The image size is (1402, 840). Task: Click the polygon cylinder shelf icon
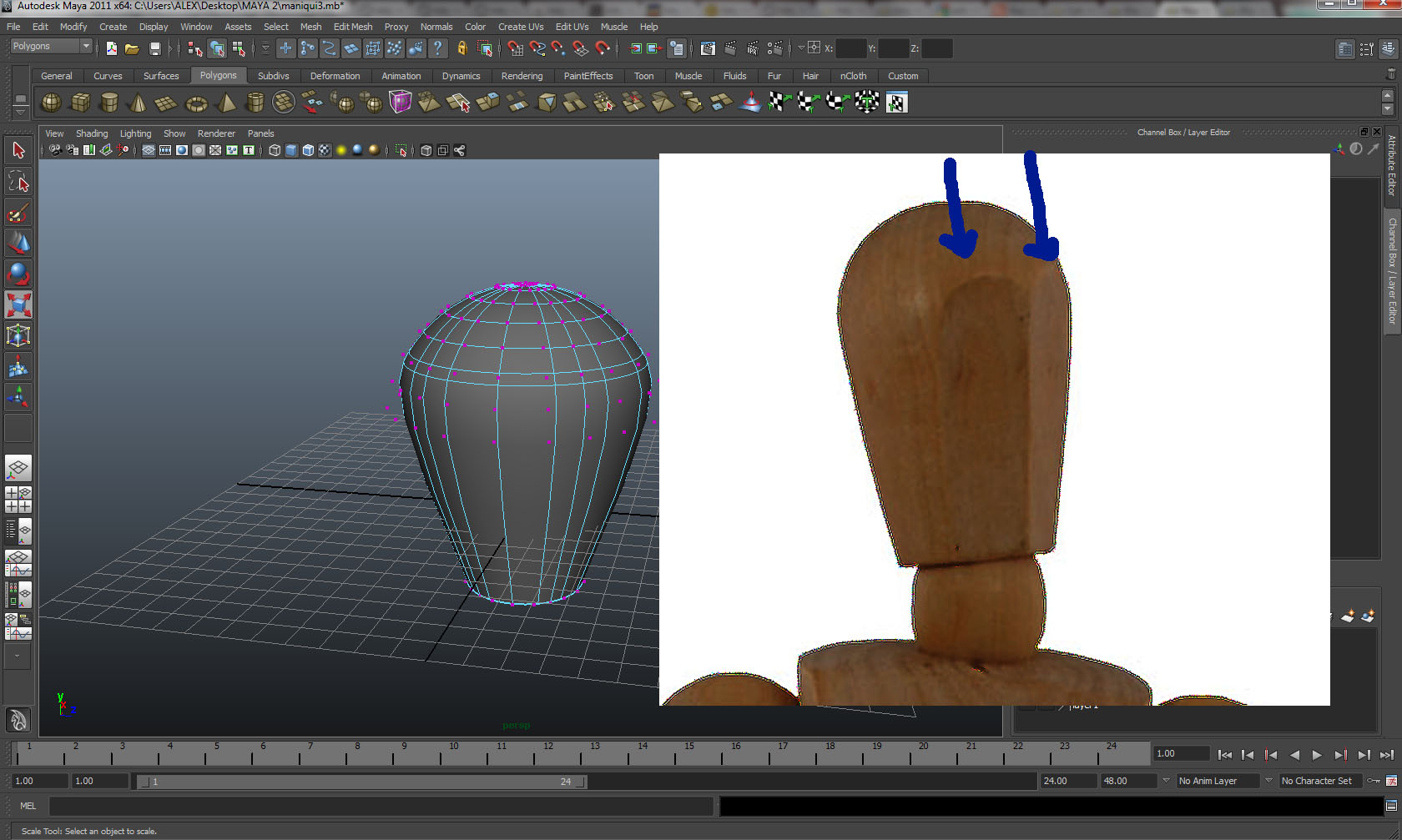click(108, 103)
